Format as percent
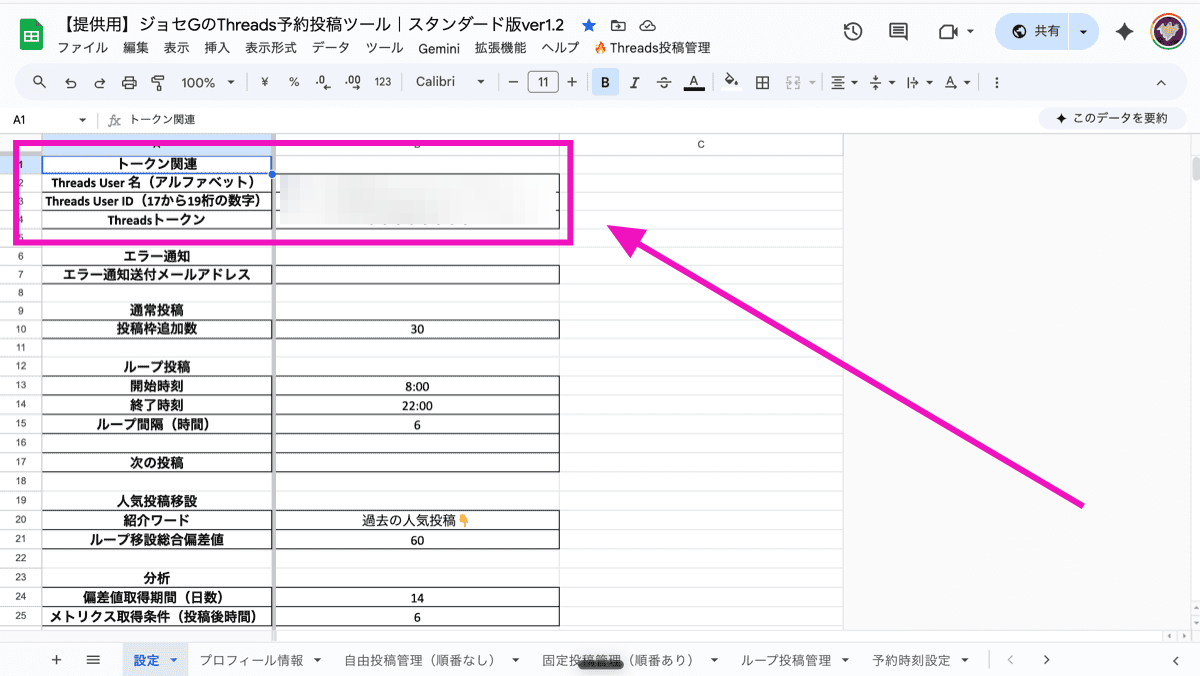1200x676 pixels. [x=294, y=82]
